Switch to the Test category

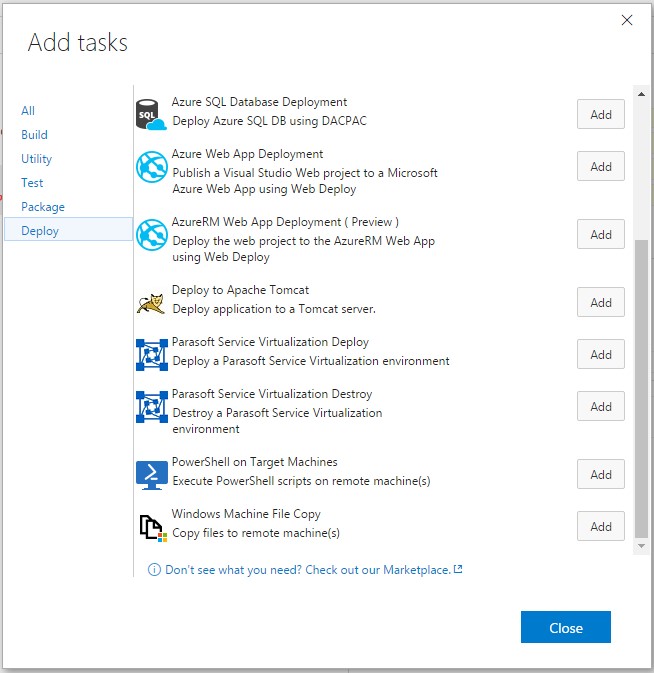point(32,183)
